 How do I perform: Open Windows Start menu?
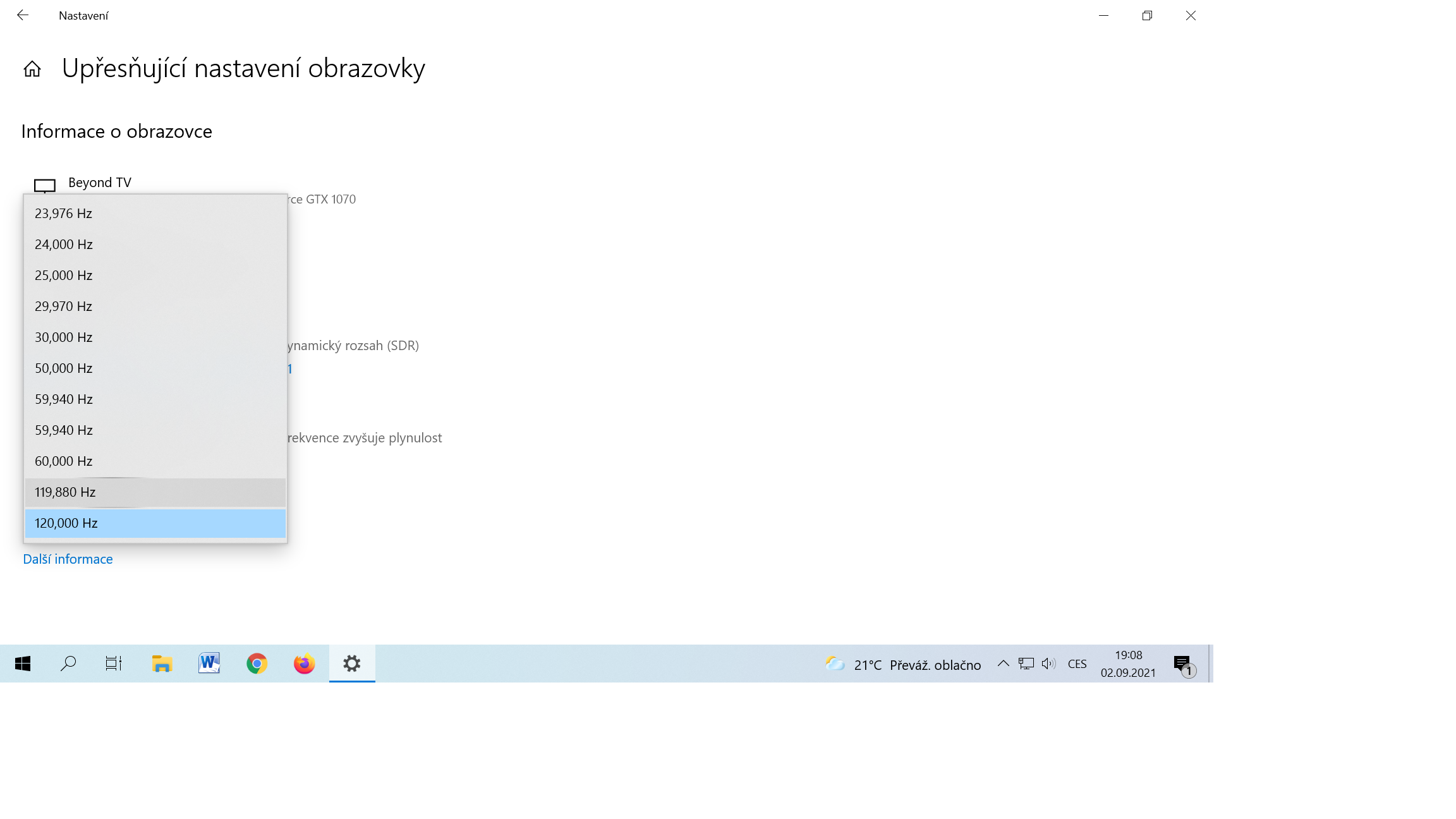pyautogui.click(x=23, y=664)
